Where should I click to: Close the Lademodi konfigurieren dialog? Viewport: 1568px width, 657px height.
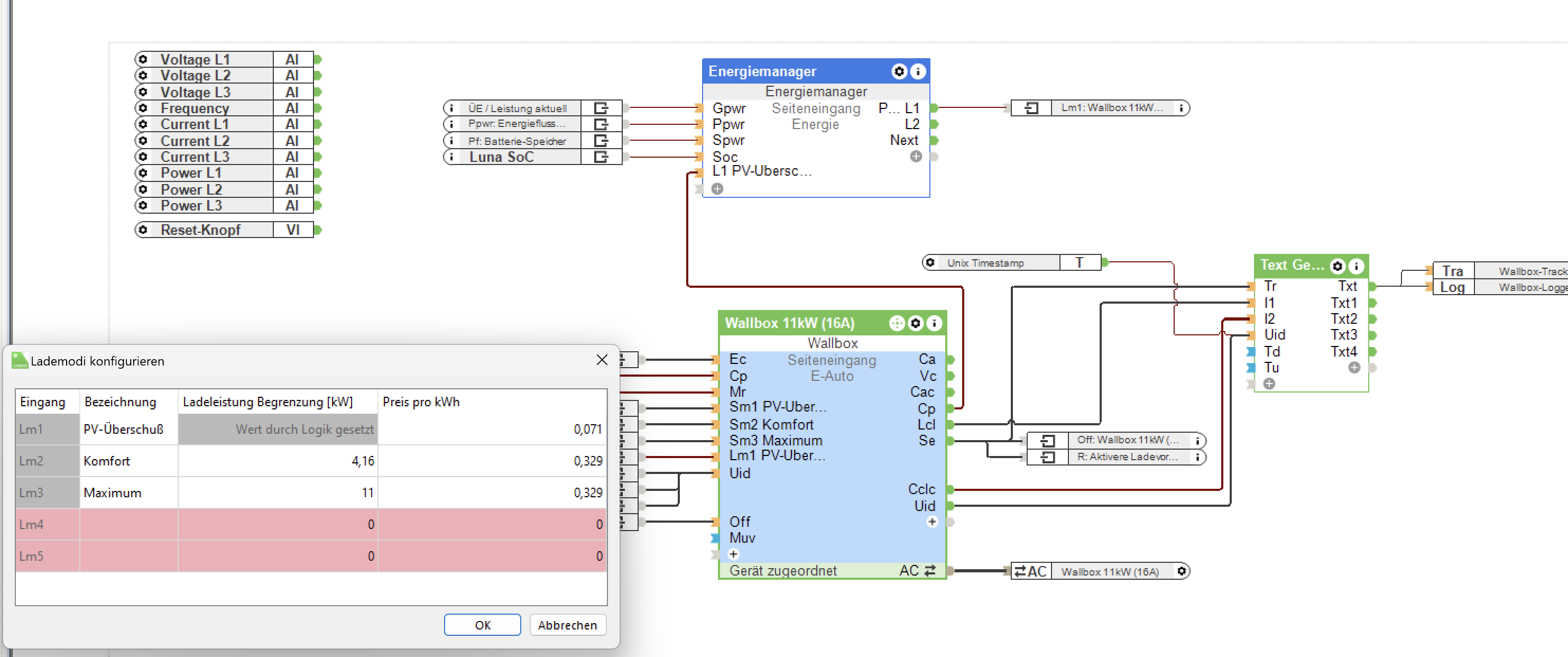602,360
